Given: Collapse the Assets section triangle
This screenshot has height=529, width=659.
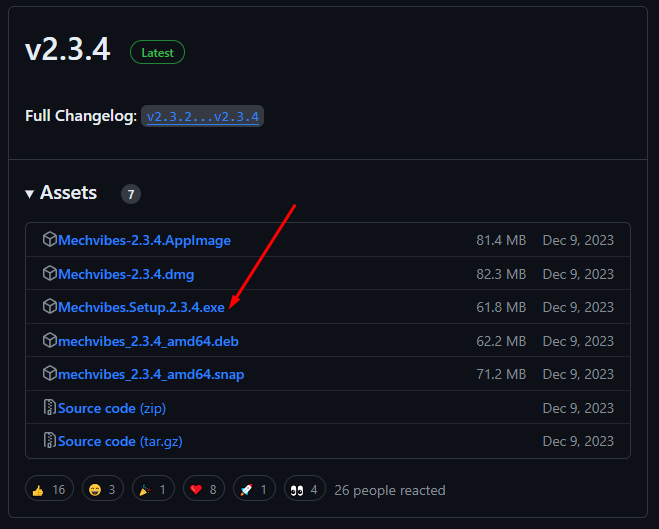Looking at the screenshot, I should (x=29, y=194).
